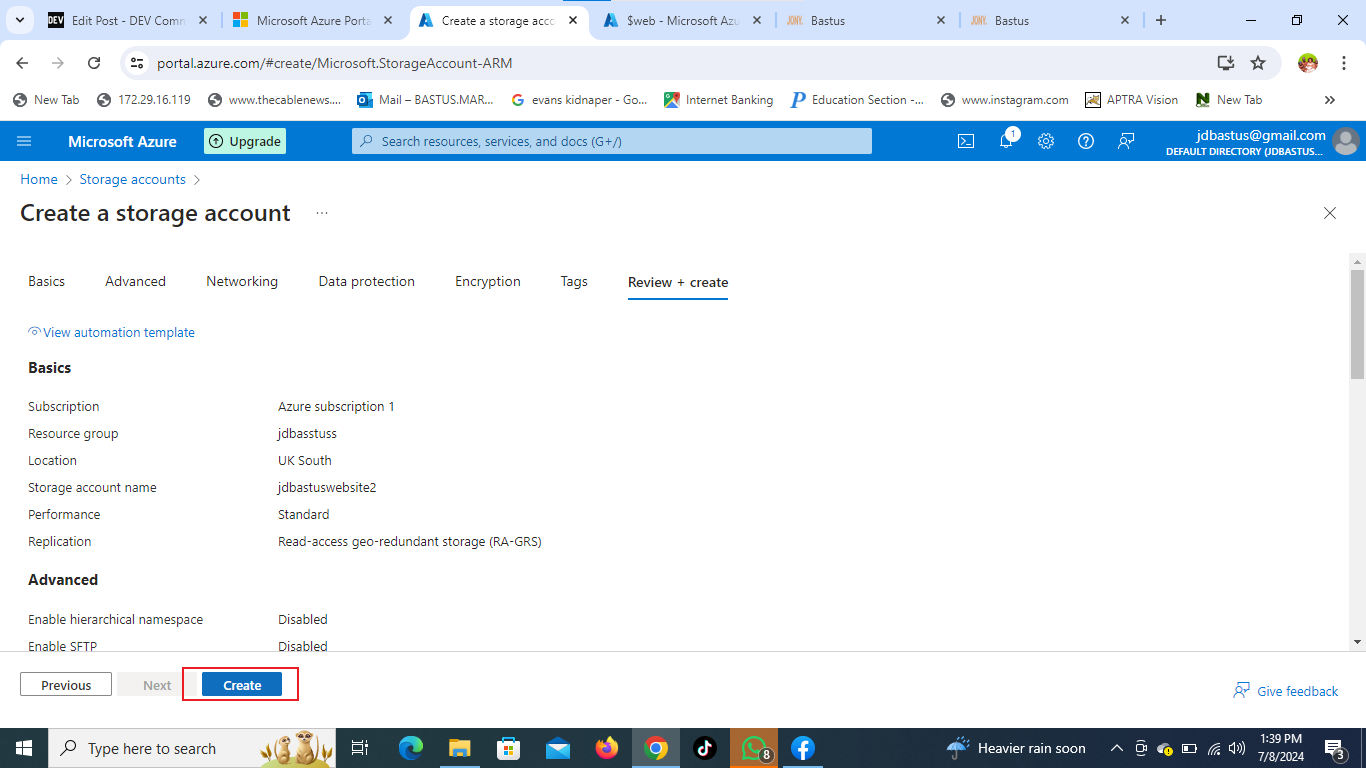Open TikTok from the taskbar
Screen dimensions: 1366x768
(705, 748)
